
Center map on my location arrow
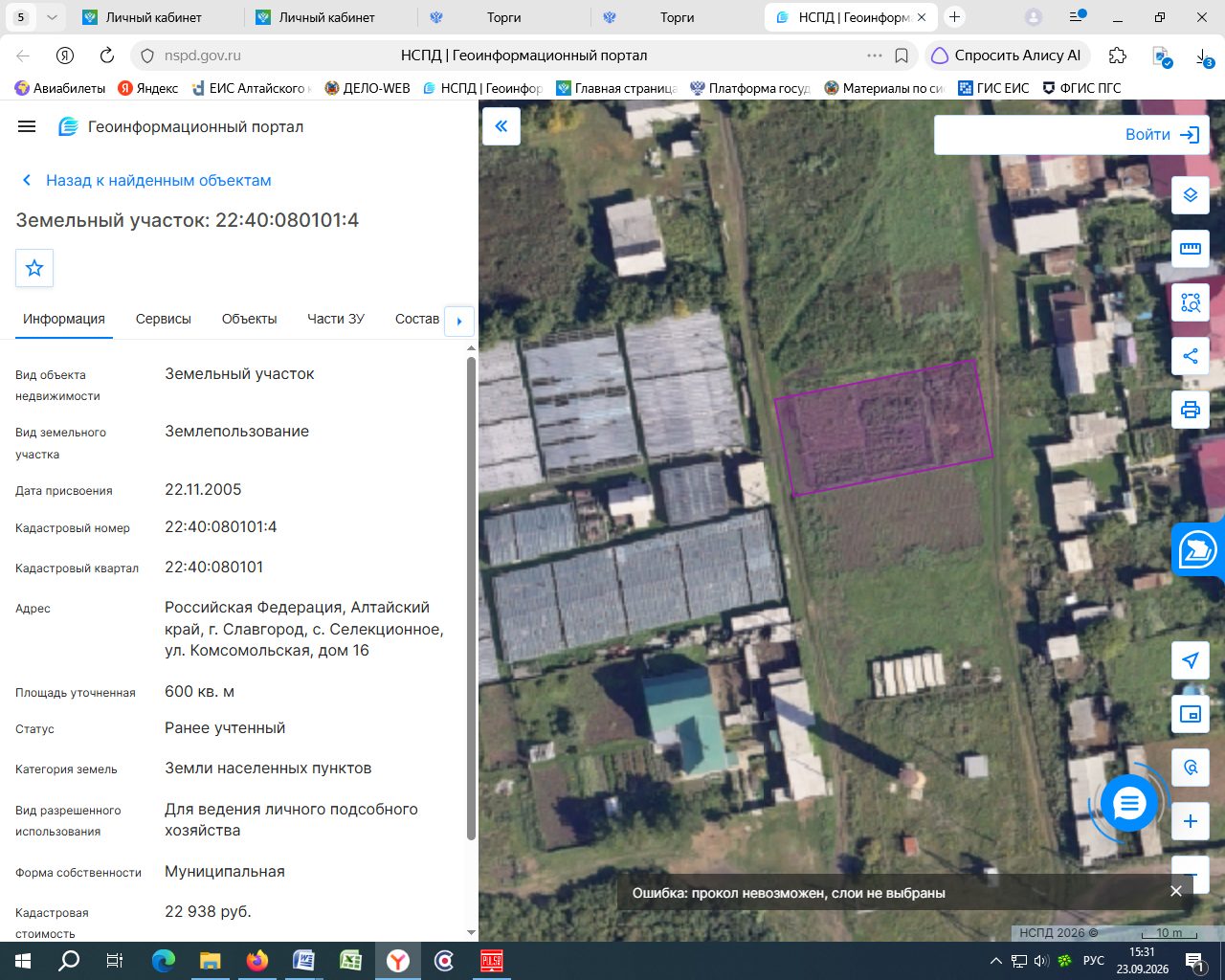pyautogui.click(x=1191, y=660)
